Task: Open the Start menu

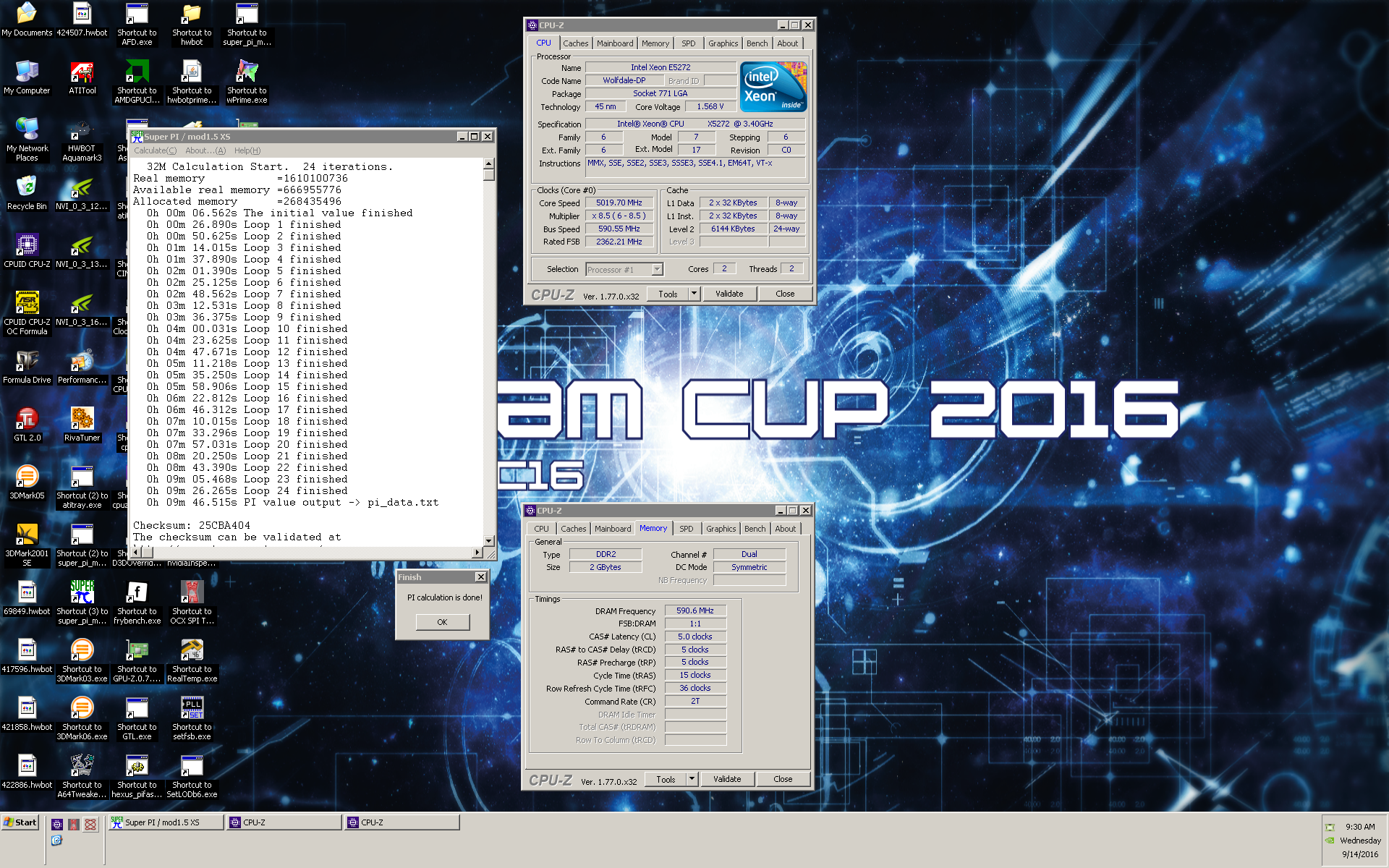Action: pos(20,822)
